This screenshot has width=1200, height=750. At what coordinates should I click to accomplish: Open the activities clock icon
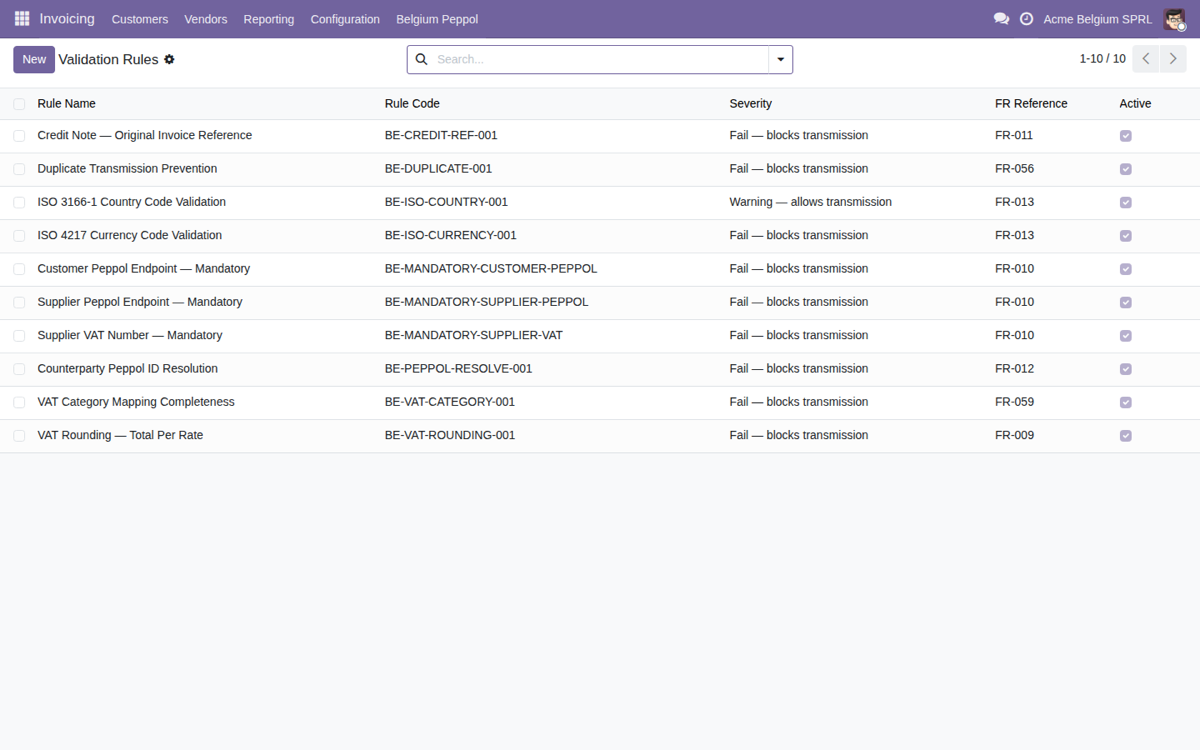1026,19
